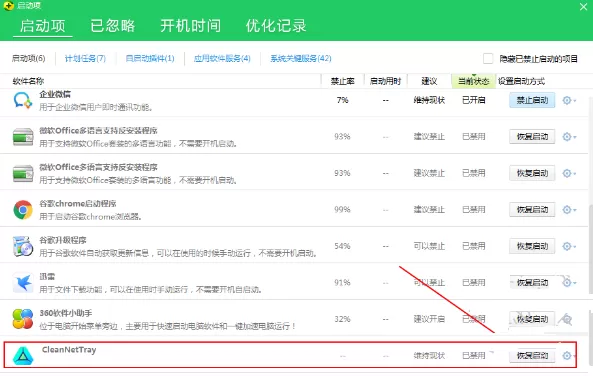
Task: Click the 54% value in 谷歌升级程序 row
Action: tap(342, 246)
